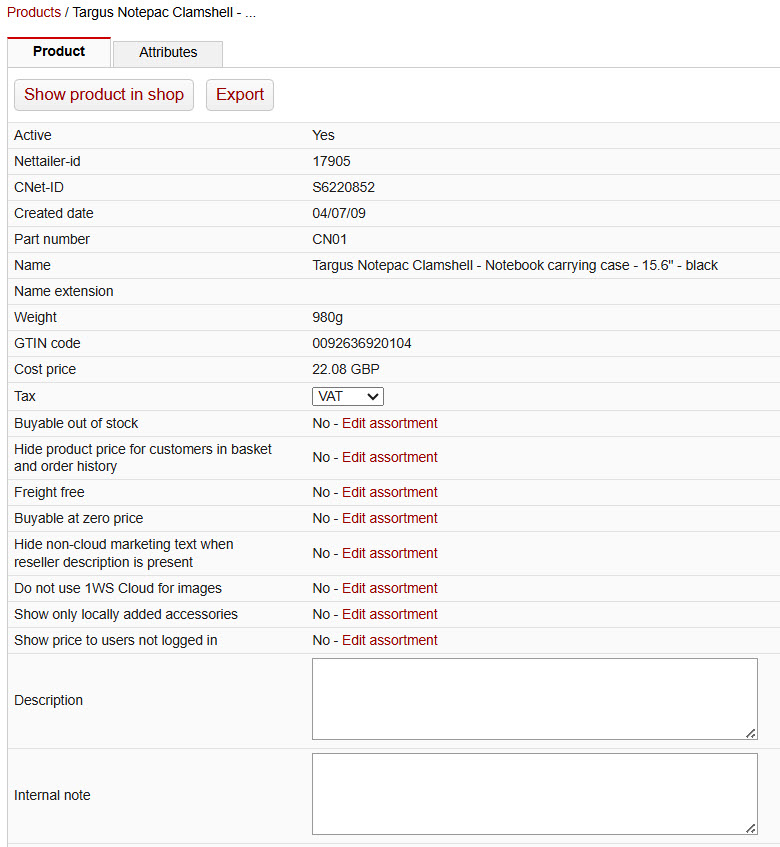The width and height of the screenshot is (780, 847).
Task: Grab the Internal note resize handle
Action: tap(751, 829)
